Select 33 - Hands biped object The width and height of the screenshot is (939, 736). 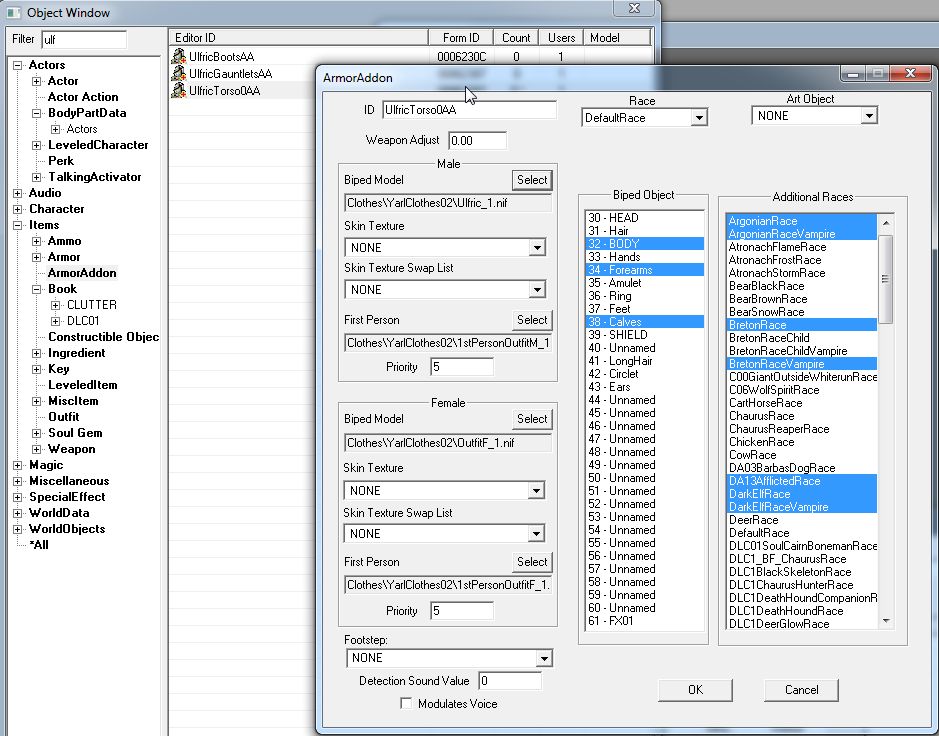(x=644, y=257)
